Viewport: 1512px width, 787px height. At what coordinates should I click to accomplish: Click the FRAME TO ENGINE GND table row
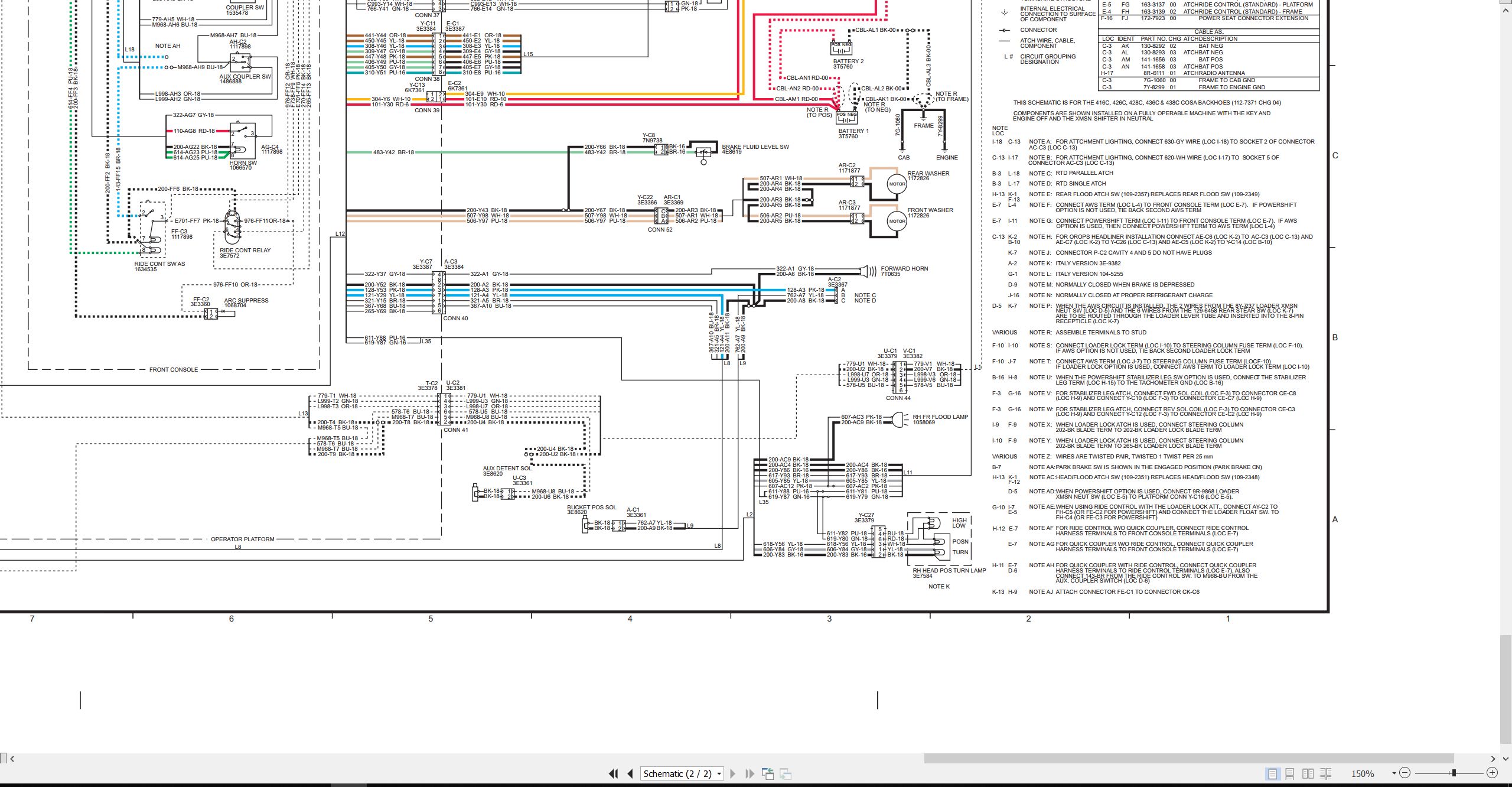point(1209,87)
